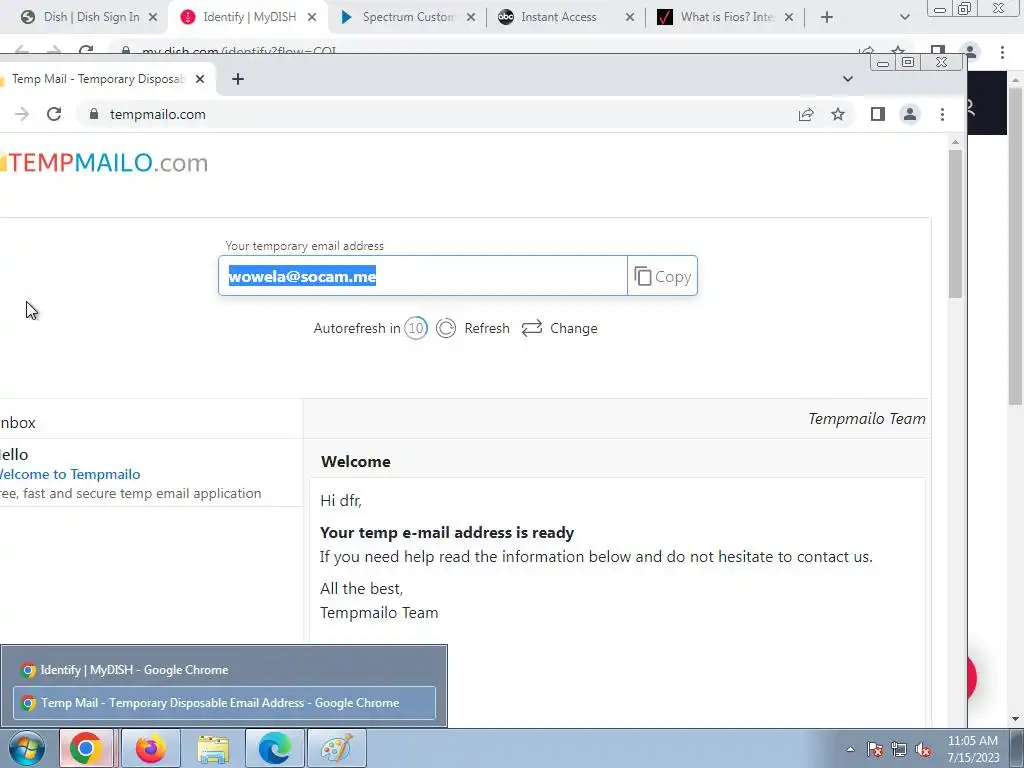Click network status tray icon

pyautogui.click(x=899, y=749)
